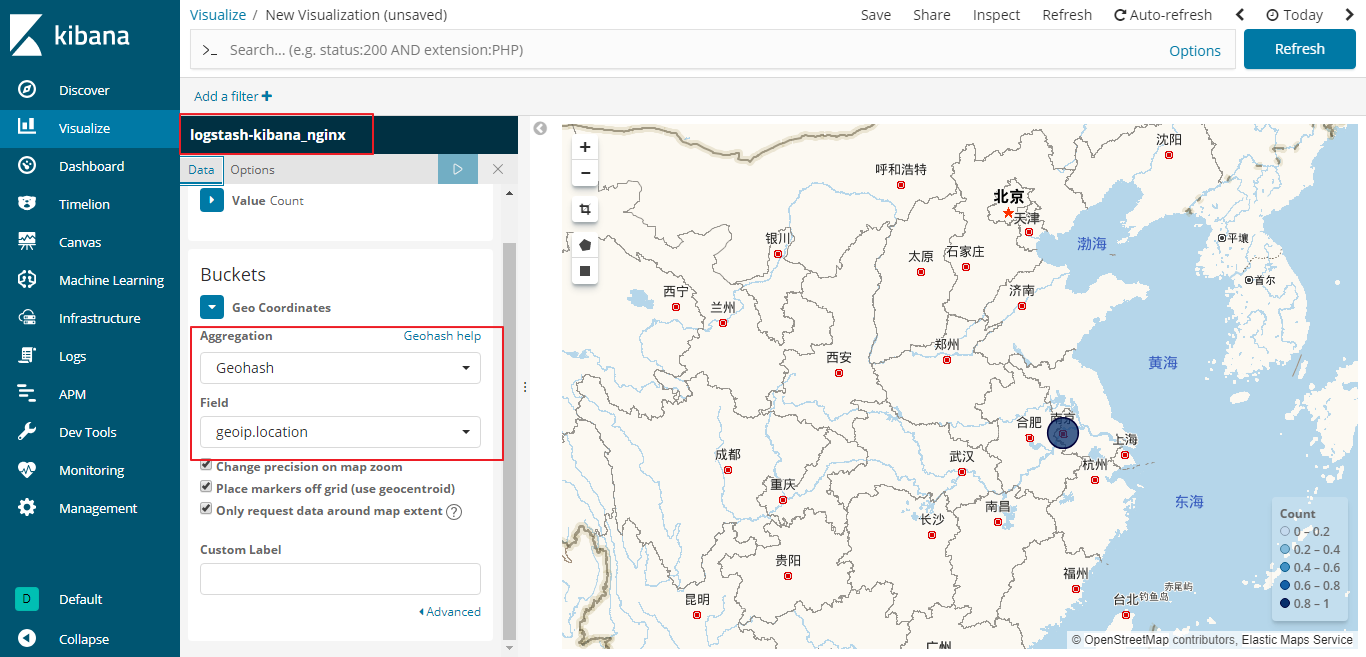This screenshot has width=1366, height=657.
Task: Open the Geohash aggregation dropdown
Action: pyautogui.click(x=340, y=368)
